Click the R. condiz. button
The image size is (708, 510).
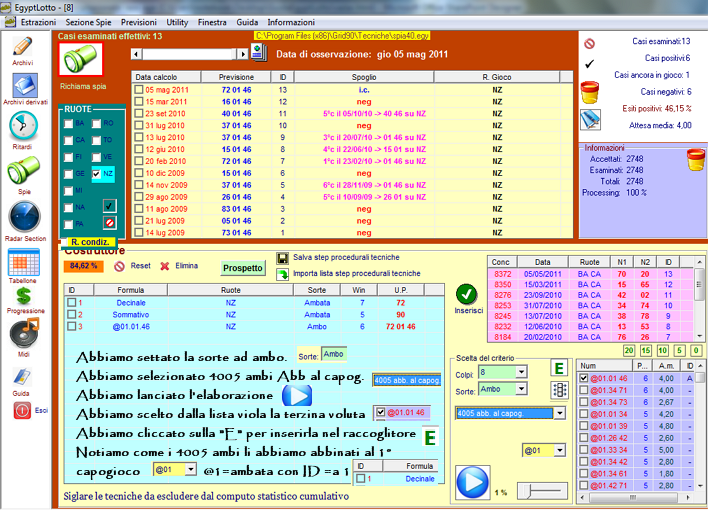tap(90, 242)
